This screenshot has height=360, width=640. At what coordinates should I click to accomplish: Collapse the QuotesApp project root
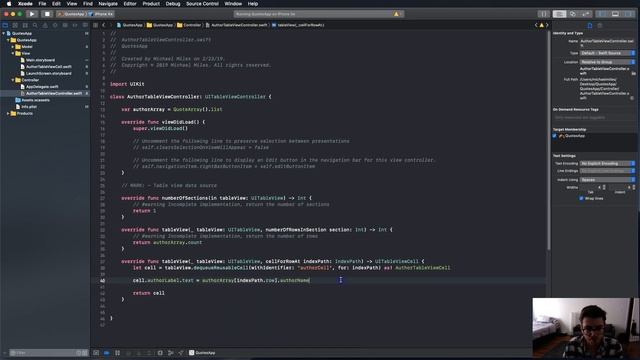coord(4,33)
